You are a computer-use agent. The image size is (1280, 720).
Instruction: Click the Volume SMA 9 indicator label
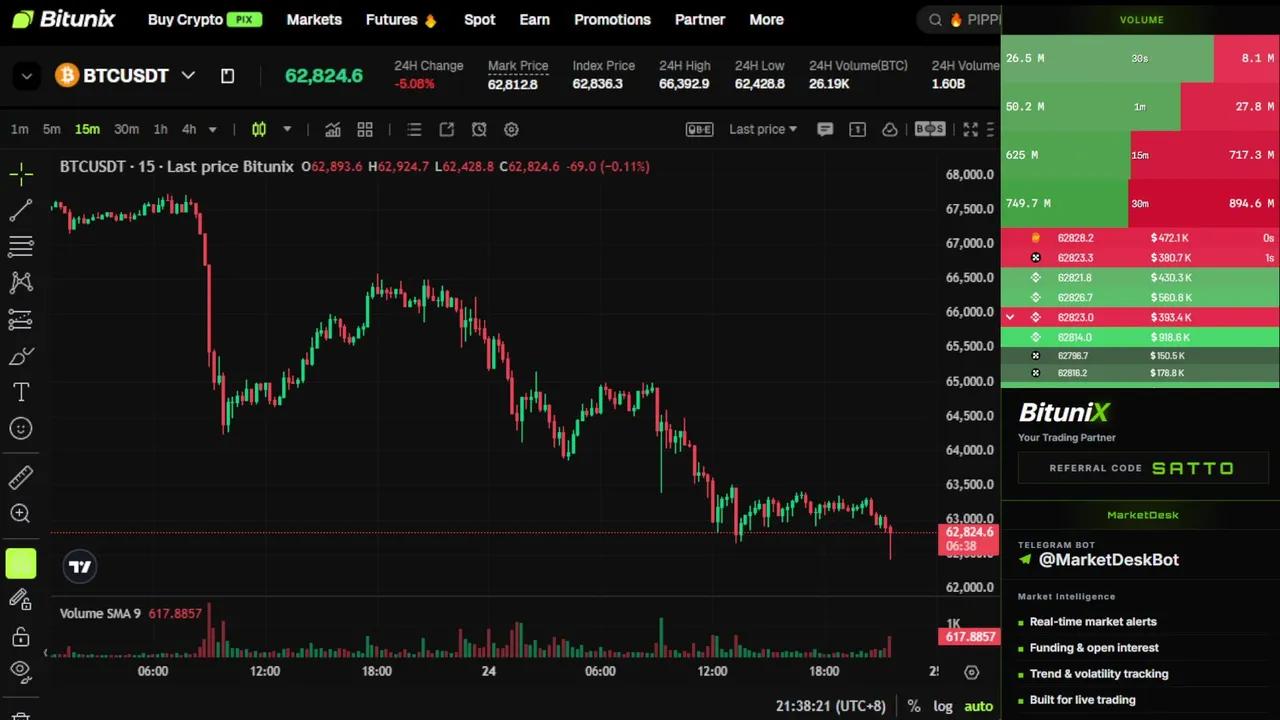[x=100, y=613]
